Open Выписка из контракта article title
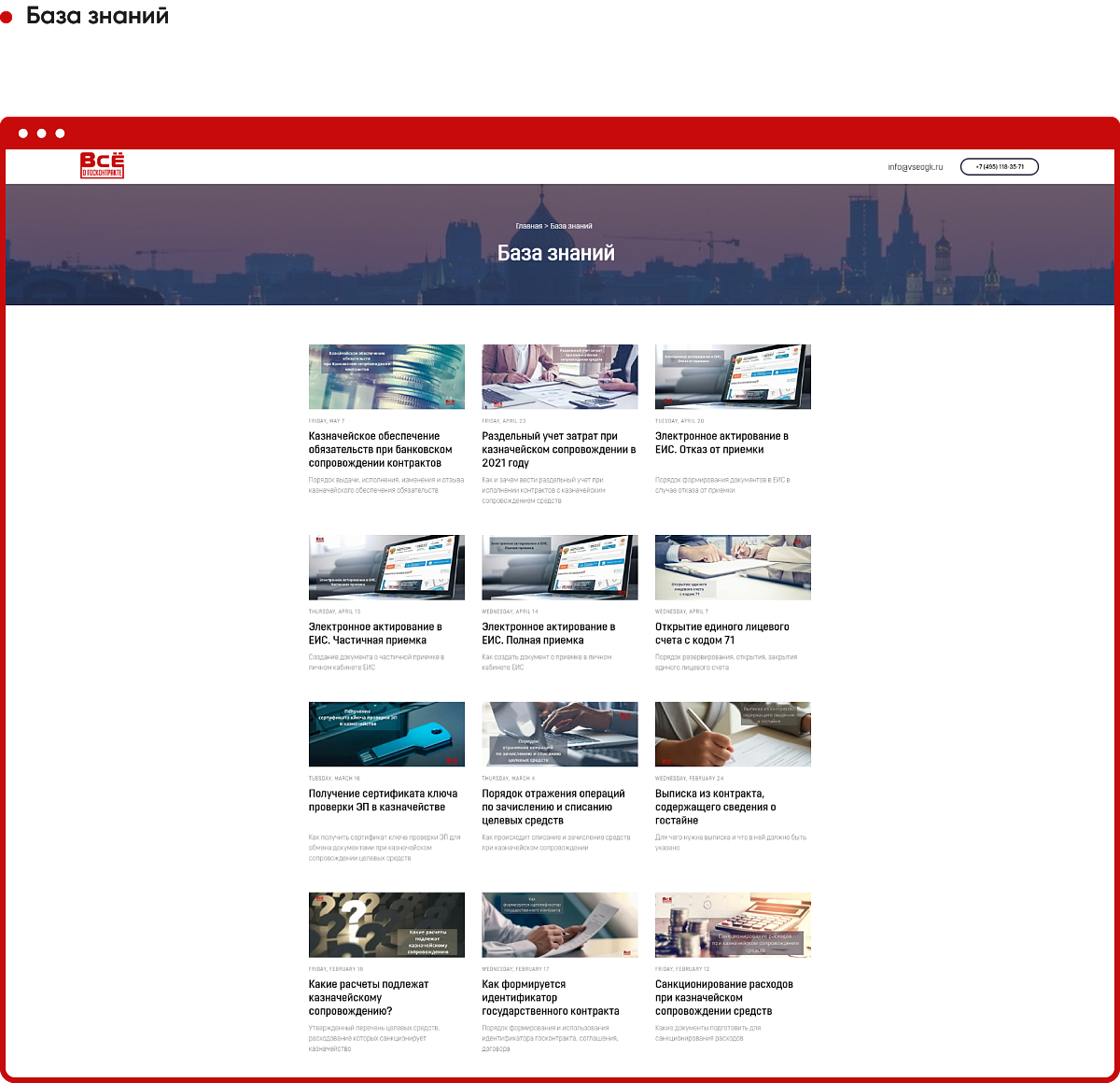1120x1083 pixels. [x=715, y=807]
